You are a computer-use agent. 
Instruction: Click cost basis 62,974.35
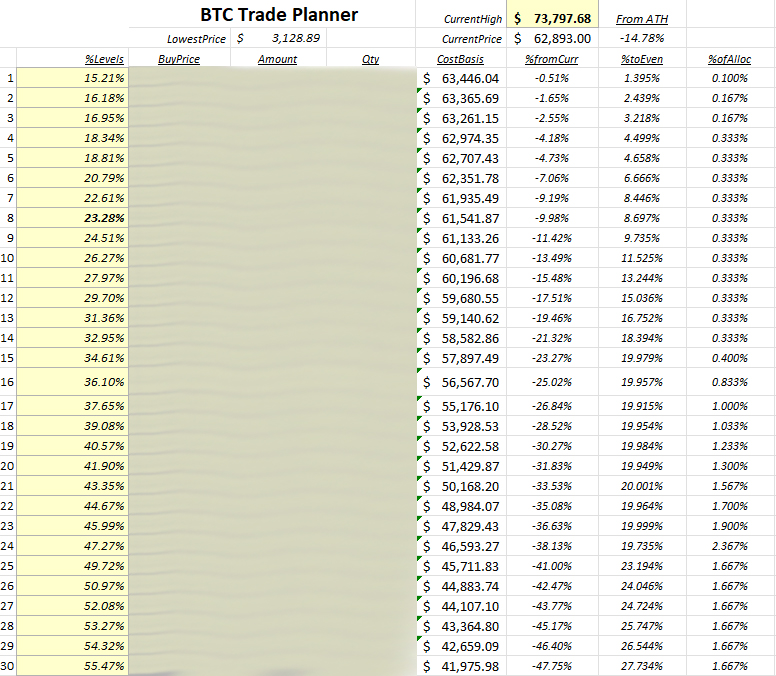pos(461,138)
